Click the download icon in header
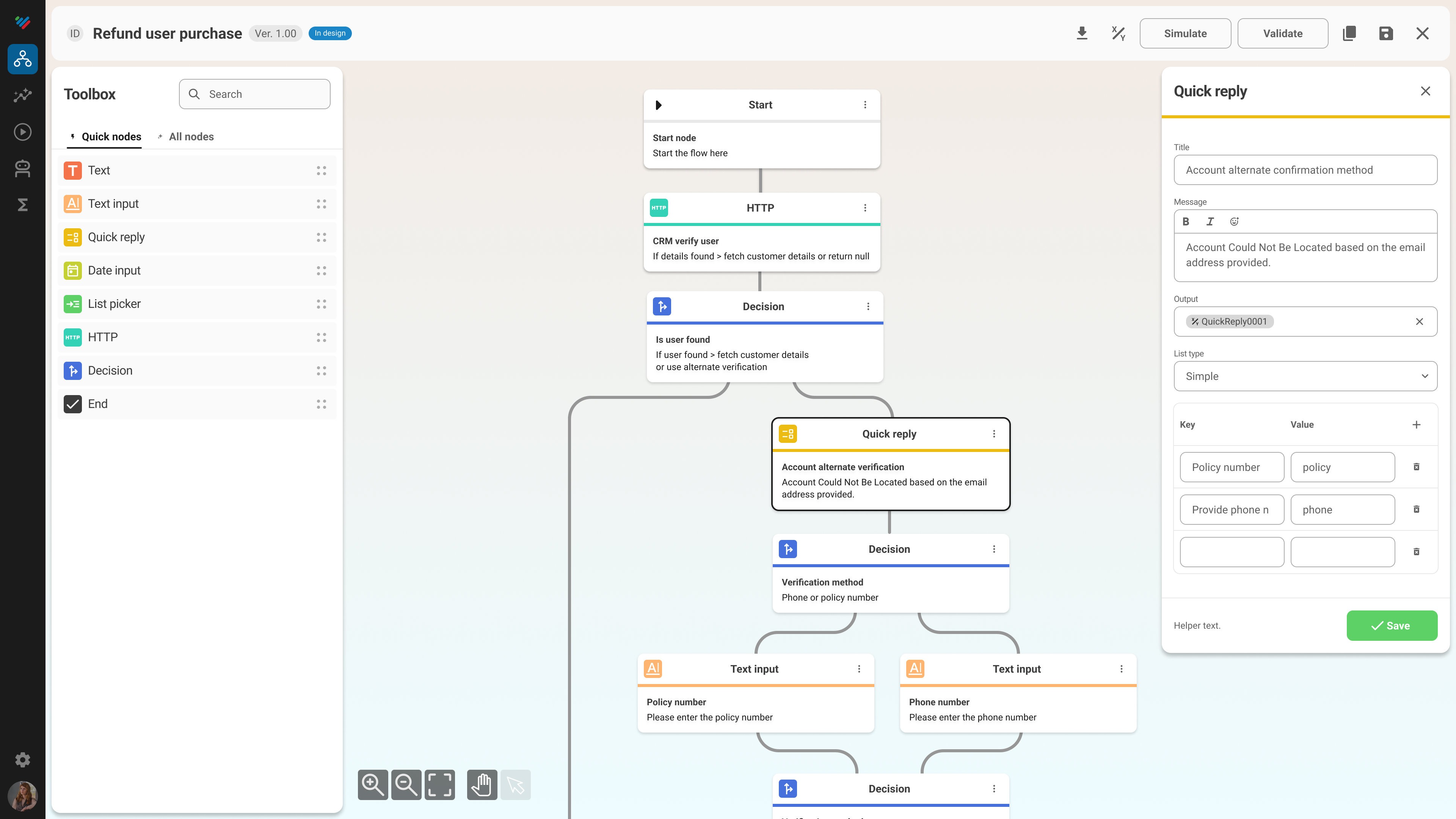 pos(1082,33)
